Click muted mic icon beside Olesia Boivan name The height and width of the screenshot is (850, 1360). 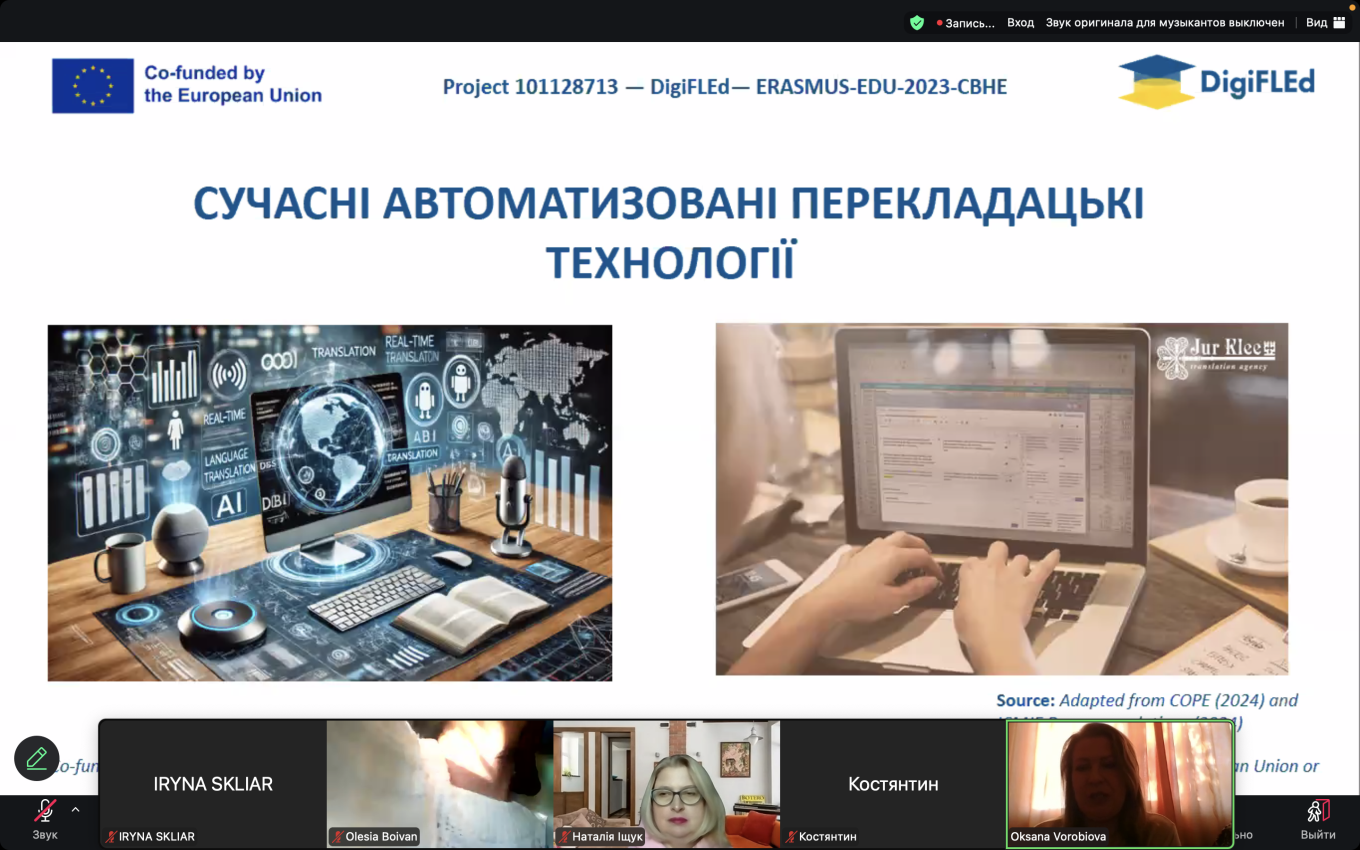click(337, 837)
